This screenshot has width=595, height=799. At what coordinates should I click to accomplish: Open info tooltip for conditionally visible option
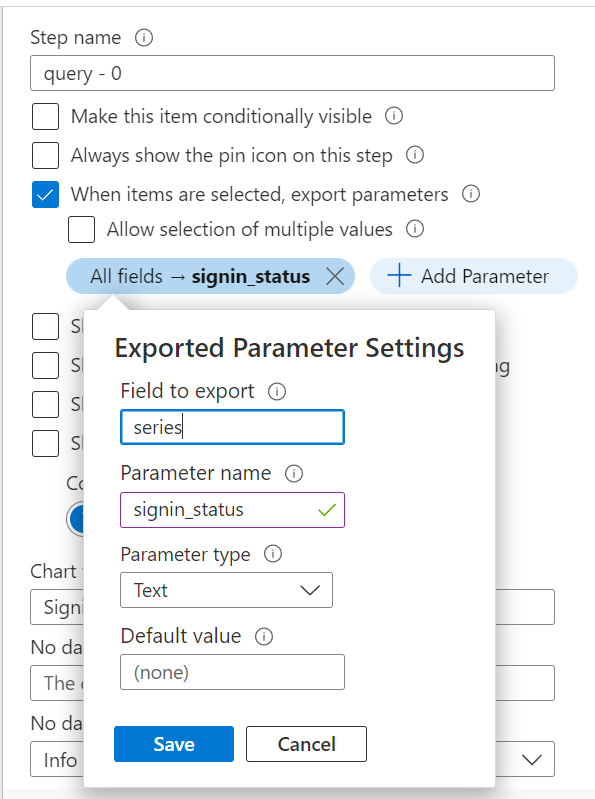[x=394, y=116]
